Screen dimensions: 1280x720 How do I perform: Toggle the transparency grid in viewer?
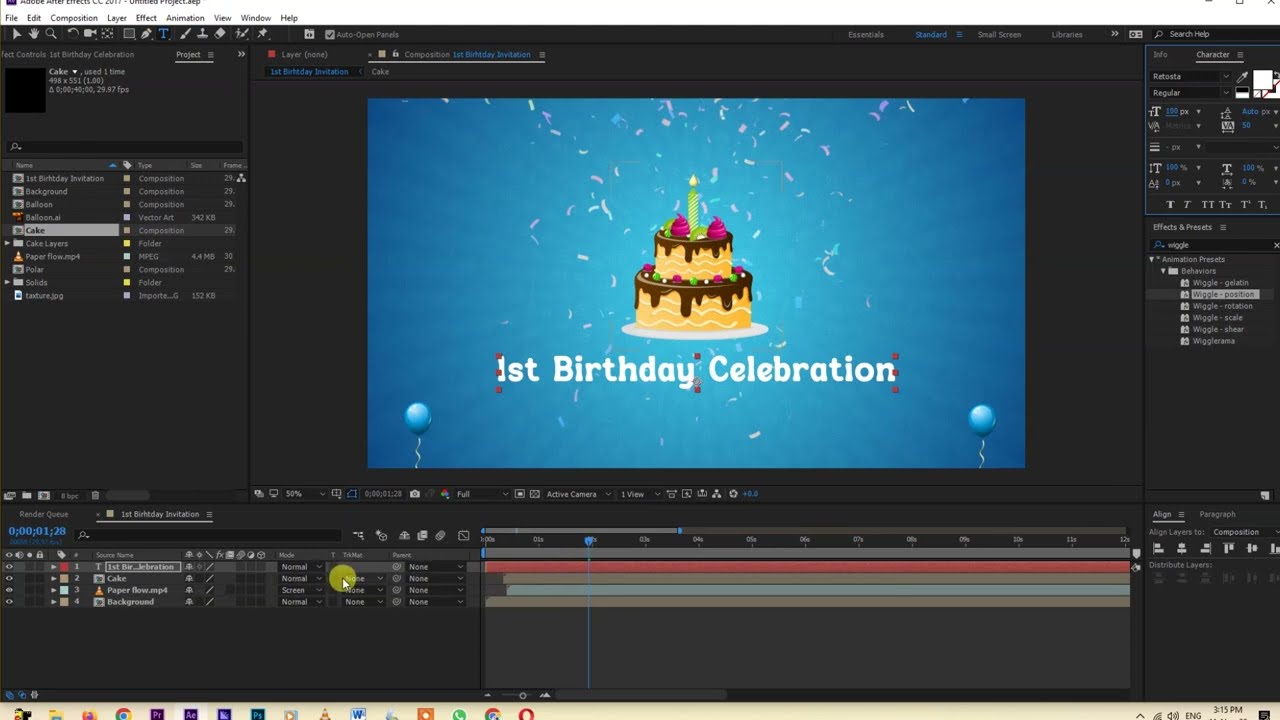coord(535,494)
